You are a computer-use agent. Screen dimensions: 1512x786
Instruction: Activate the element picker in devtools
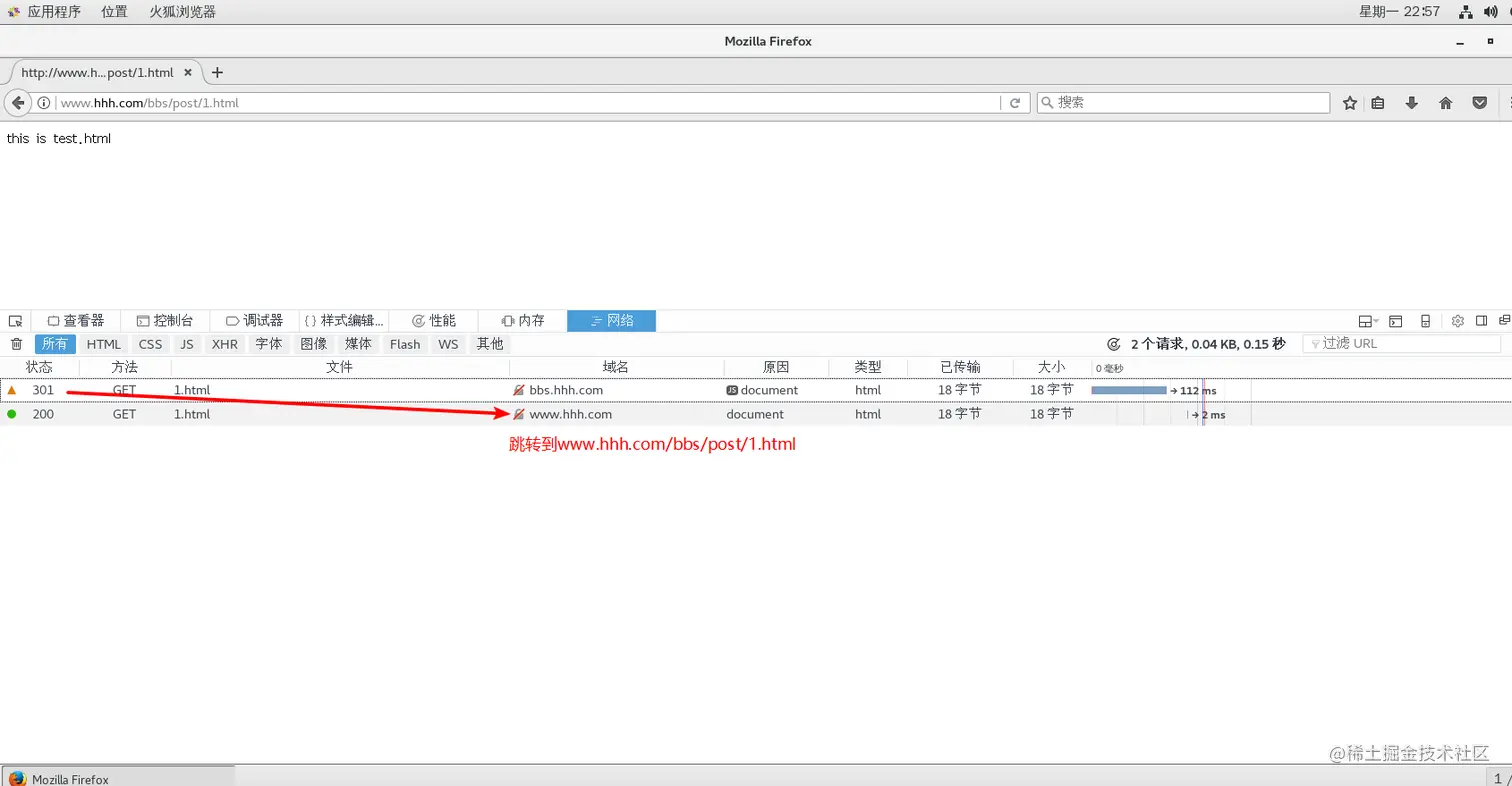15,321
